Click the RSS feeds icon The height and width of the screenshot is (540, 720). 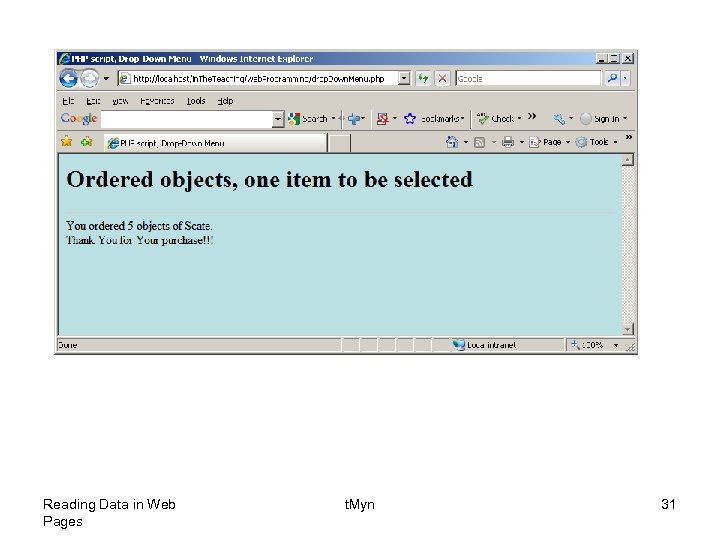coord(479,142)
